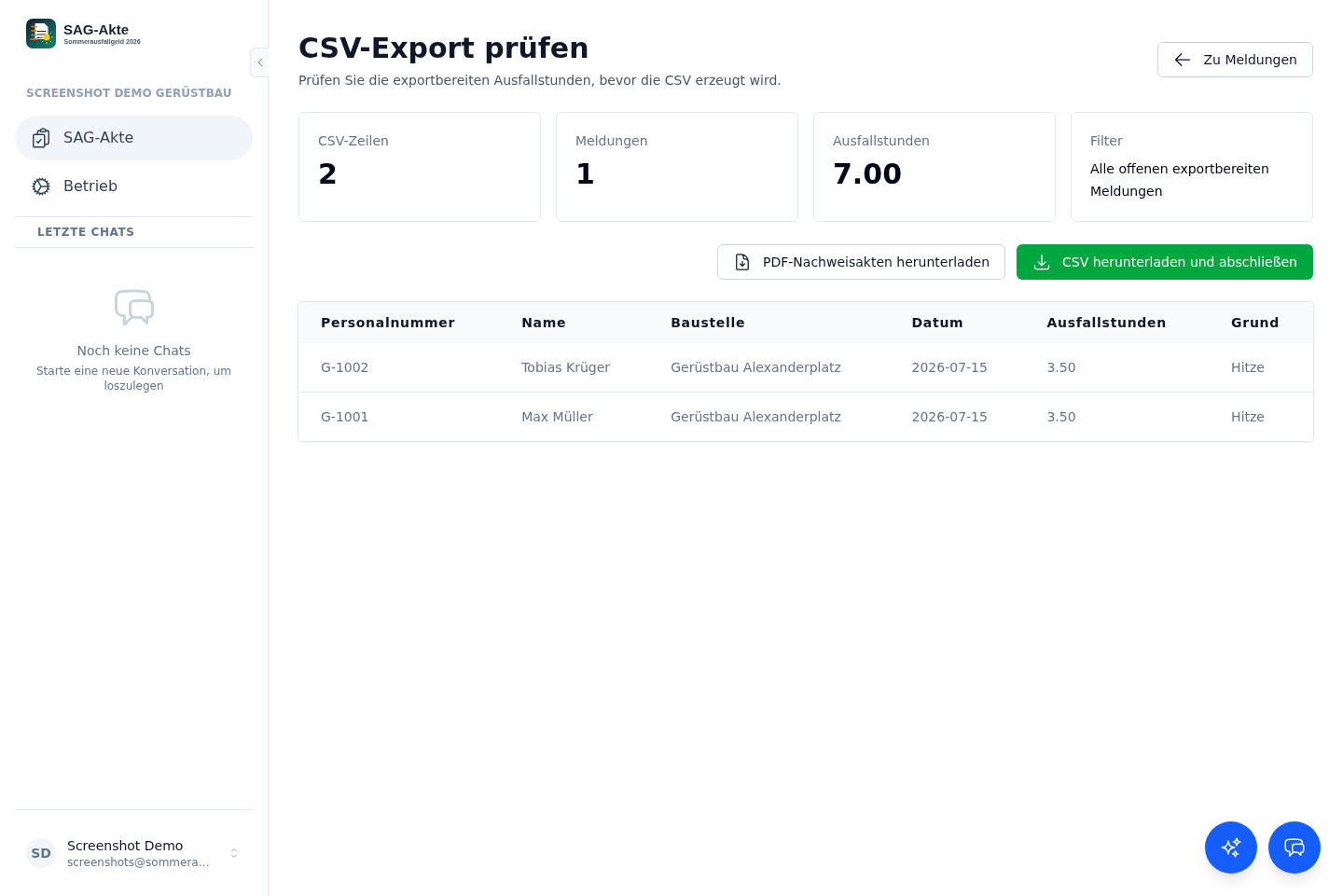Select Personalnummer G-1001 cell
This screenshot has width=1343, height=896.
345,417
